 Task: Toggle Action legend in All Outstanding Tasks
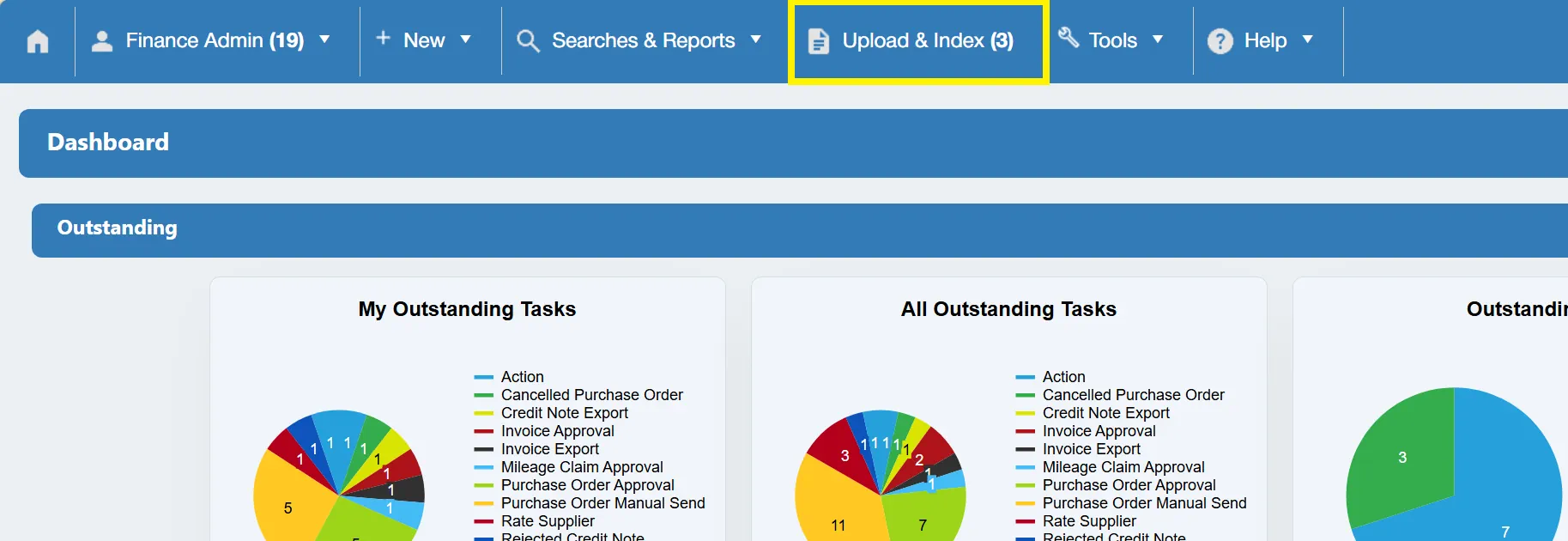(x=1050, y=377)
